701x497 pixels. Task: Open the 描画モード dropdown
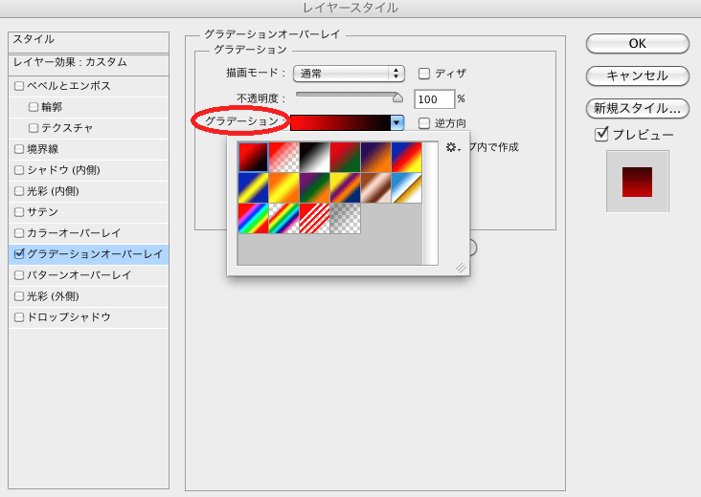[349, 74]
